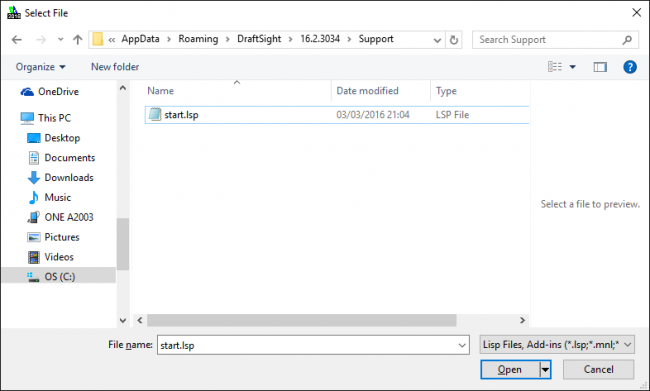The width and height of the screenshot is (650, 391).
Task: Open the view options dropdown arrow
Action: (x=572, y=67)
